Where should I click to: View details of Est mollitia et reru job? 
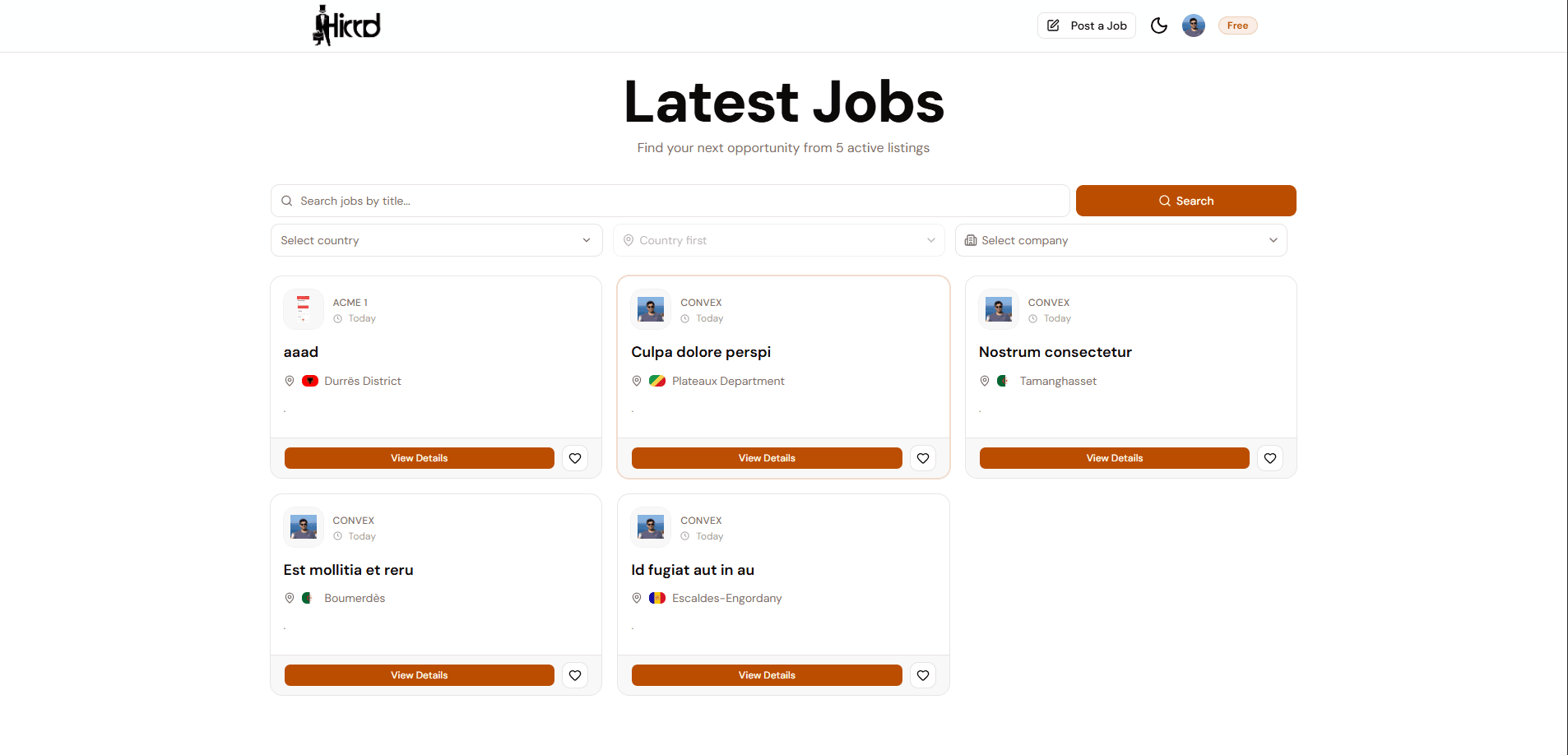pos(420,675)
